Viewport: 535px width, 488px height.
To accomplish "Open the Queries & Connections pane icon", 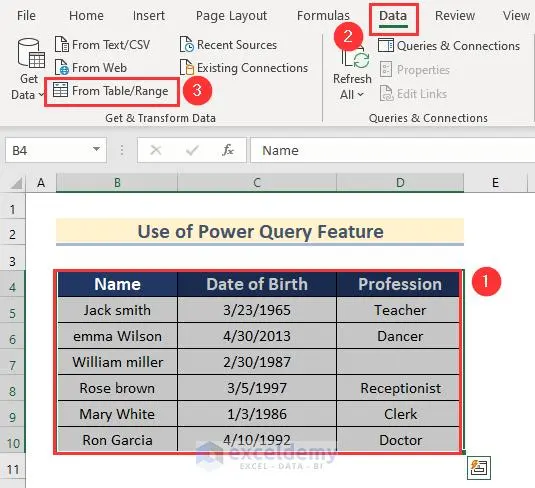I will pos(386,45).
